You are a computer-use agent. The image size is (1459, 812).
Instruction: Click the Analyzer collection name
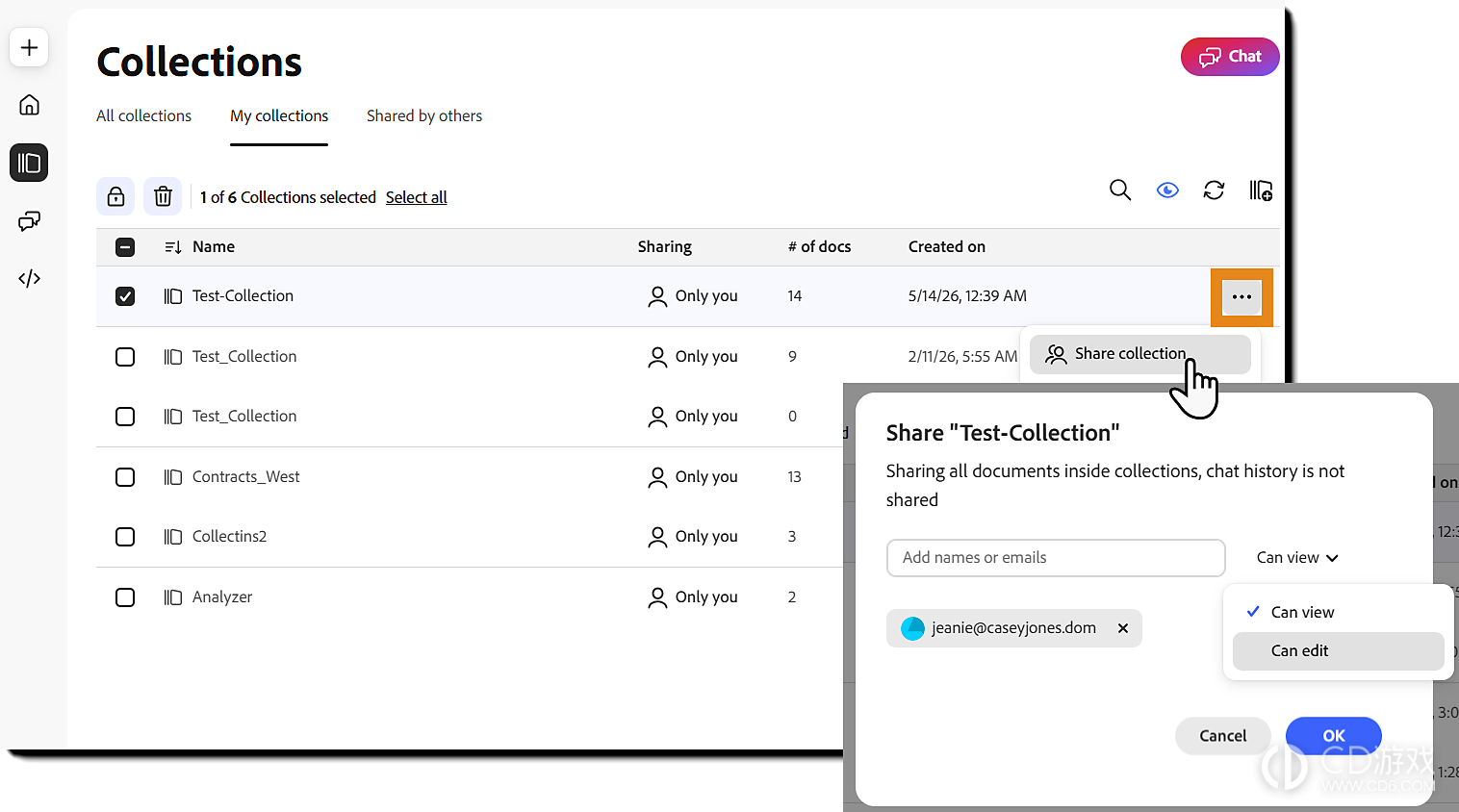pos(222,597)
